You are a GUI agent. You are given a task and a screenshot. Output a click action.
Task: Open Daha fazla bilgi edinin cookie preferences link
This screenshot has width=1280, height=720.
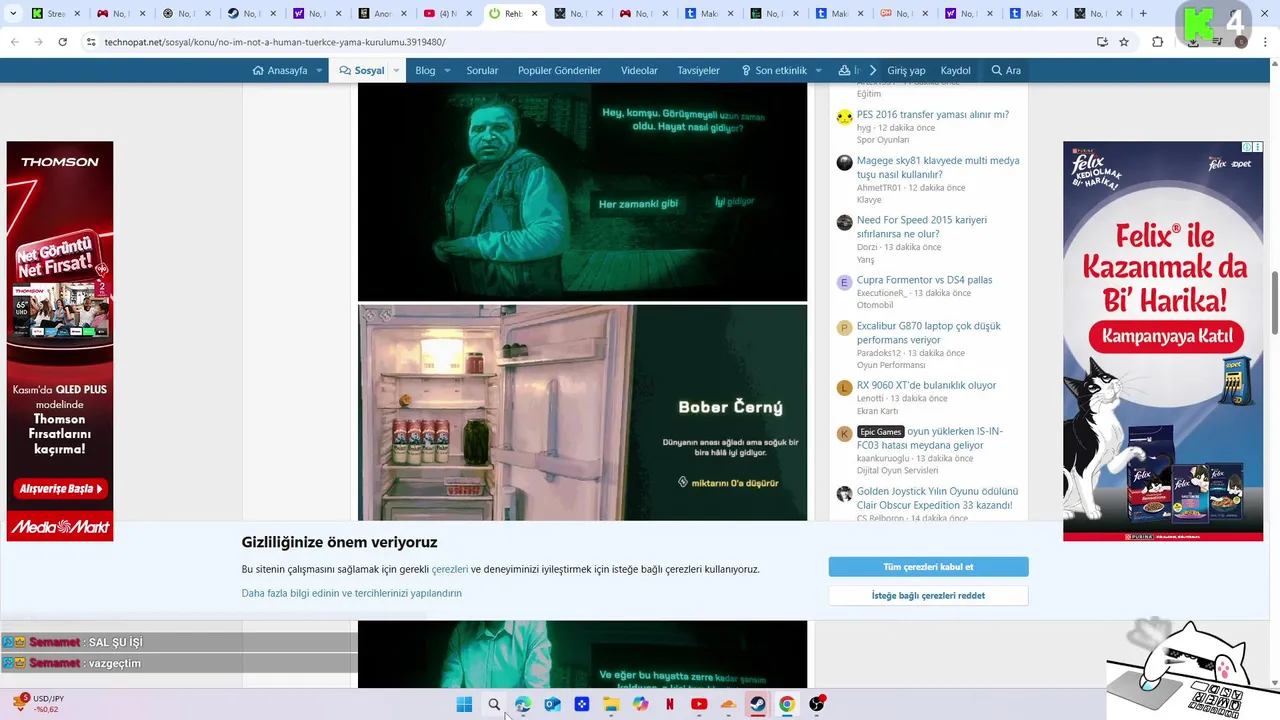coord(351,593)
